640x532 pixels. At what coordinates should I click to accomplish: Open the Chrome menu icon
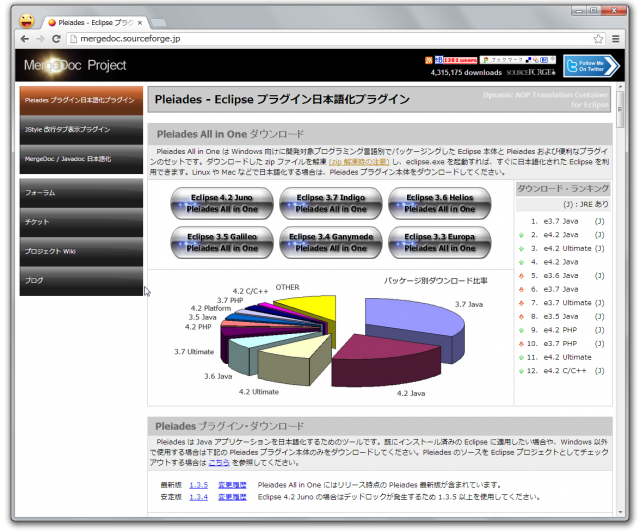point(616,39)
